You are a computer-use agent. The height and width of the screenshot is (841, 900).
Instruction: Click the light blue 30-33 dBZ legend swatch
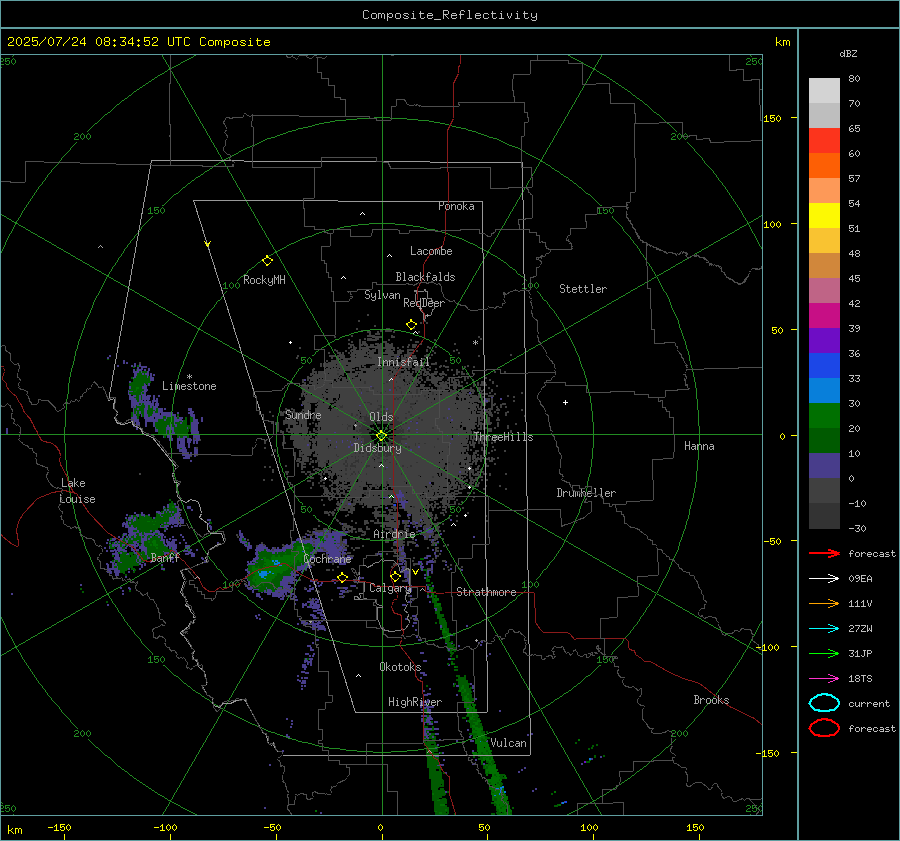click(824, 390)
